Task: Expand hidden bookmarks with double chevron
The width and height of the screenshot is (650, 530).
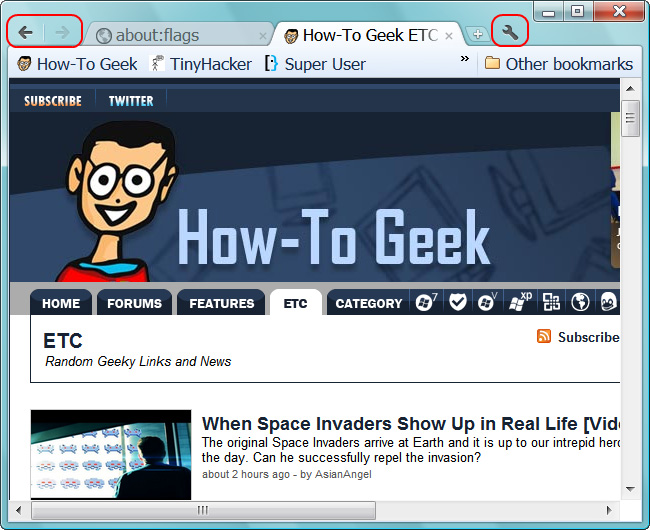Action: point(465,58)
